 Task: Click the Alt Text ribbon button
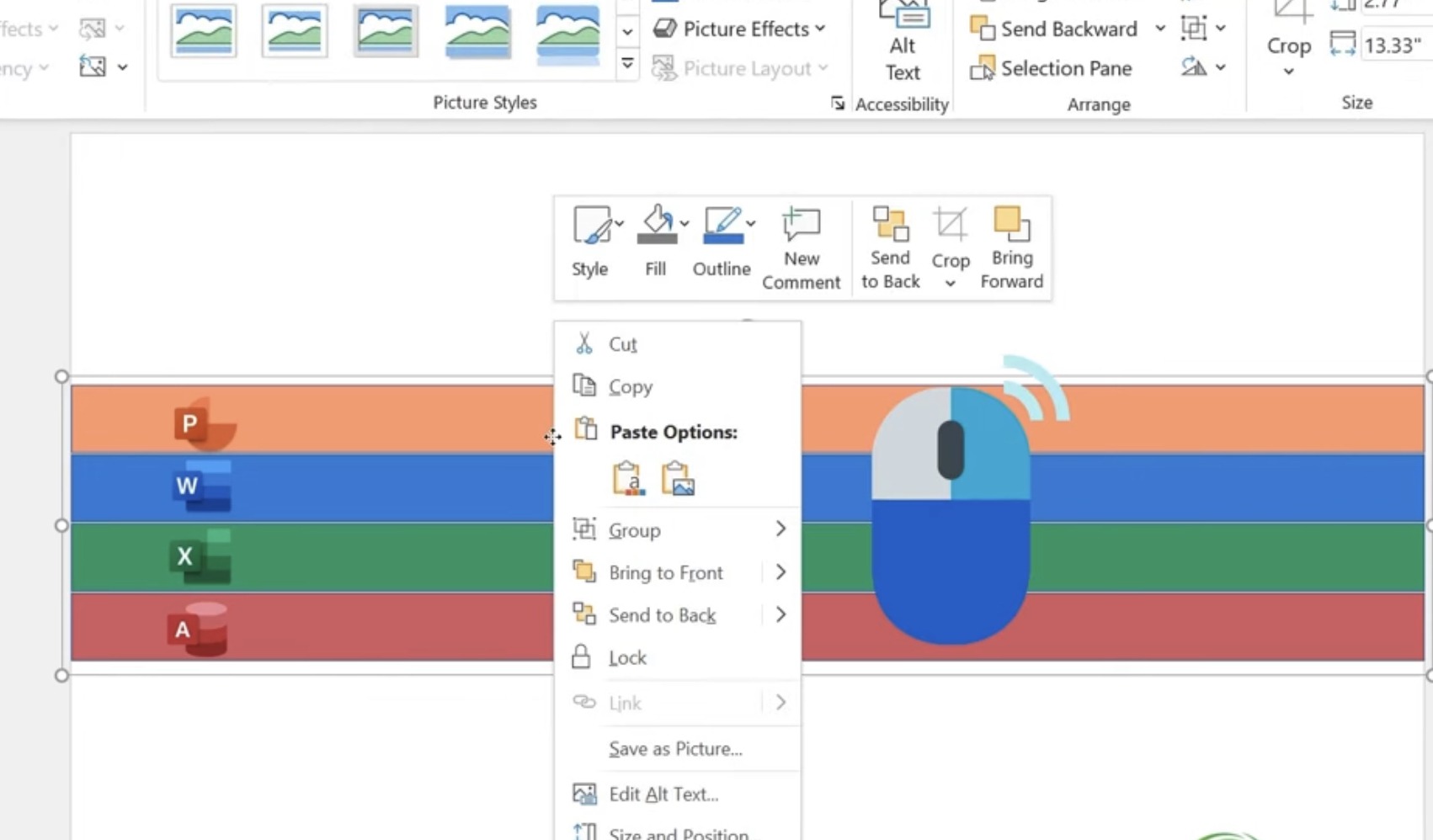click(x=903, y=44)
